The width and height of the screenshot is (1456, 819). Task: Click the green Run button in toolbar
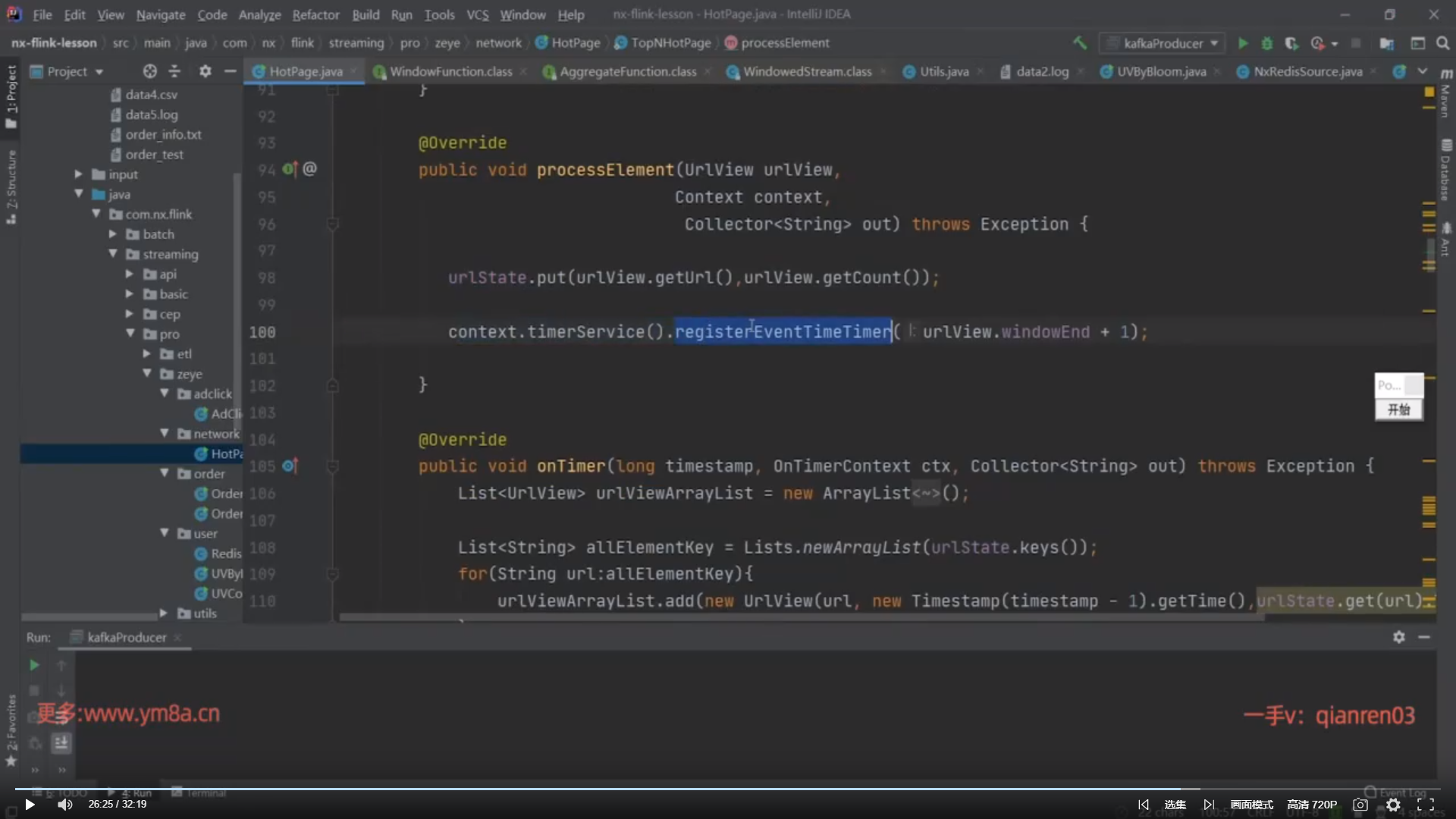(x=1243, y=43)
